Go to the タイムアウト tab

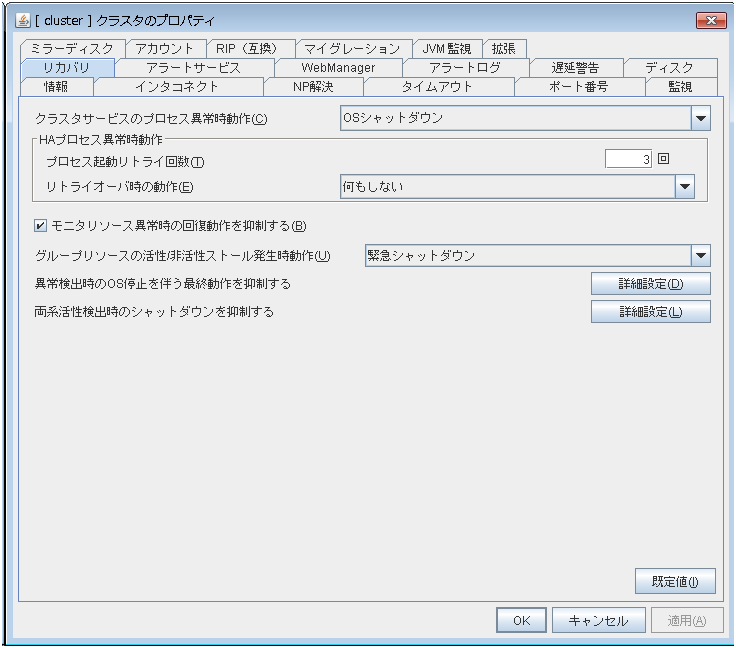[x=437, y=87]
